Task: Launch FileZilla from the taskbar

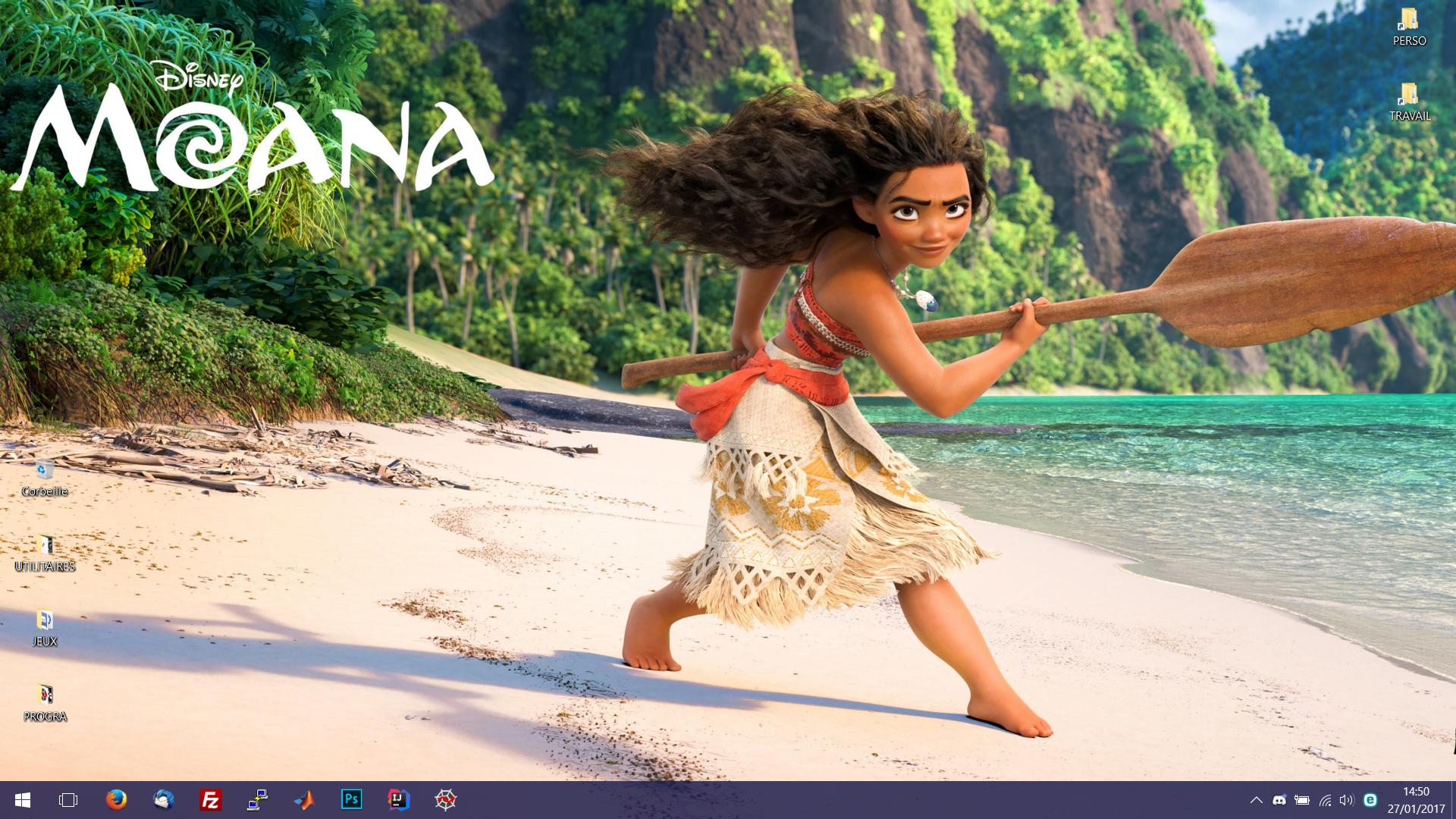Action: point(210,800)
